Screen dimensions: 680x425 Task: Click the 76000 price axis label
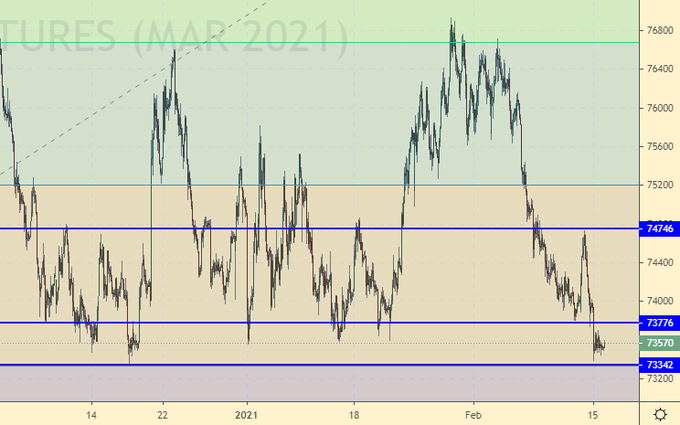[660, 108]
